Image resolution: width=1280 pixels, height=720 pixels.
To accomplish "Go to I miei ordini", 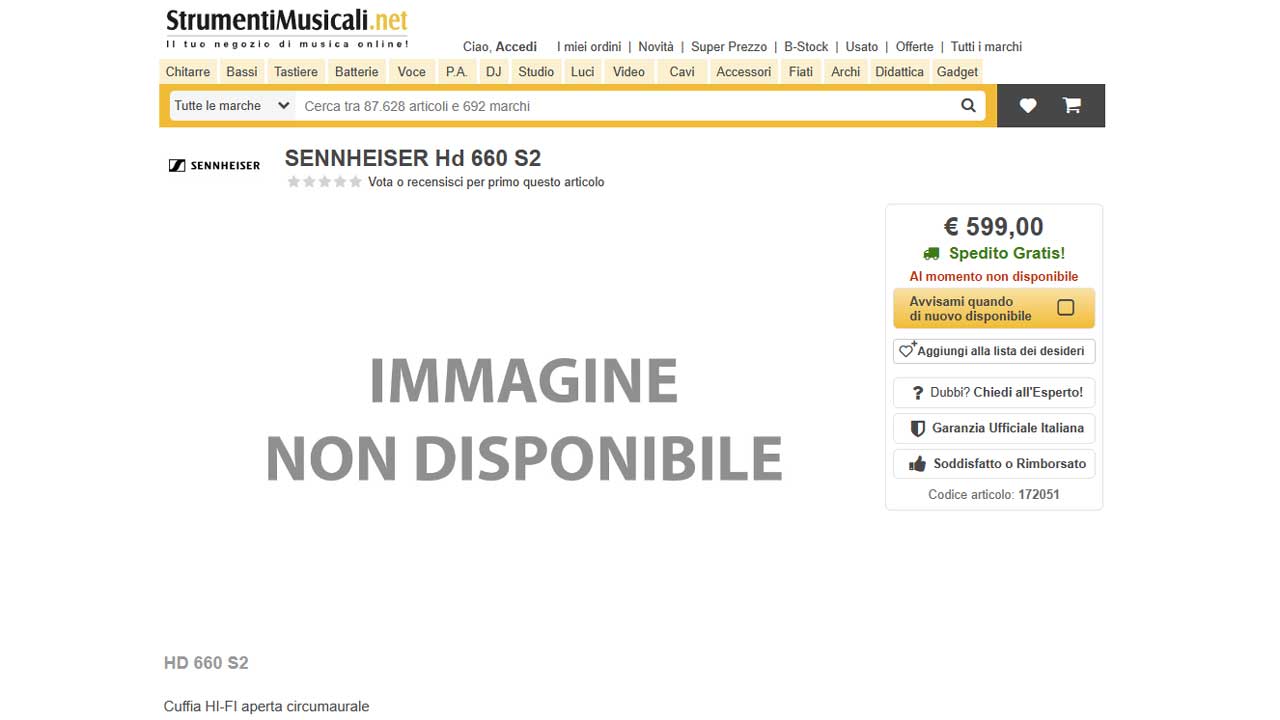I will pos(589,47).
